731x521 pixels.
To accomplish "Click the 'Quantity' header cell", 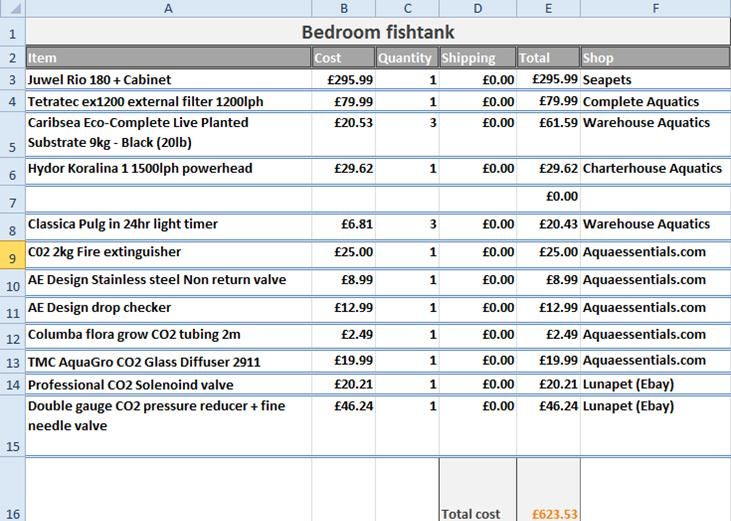I will 406,58.
